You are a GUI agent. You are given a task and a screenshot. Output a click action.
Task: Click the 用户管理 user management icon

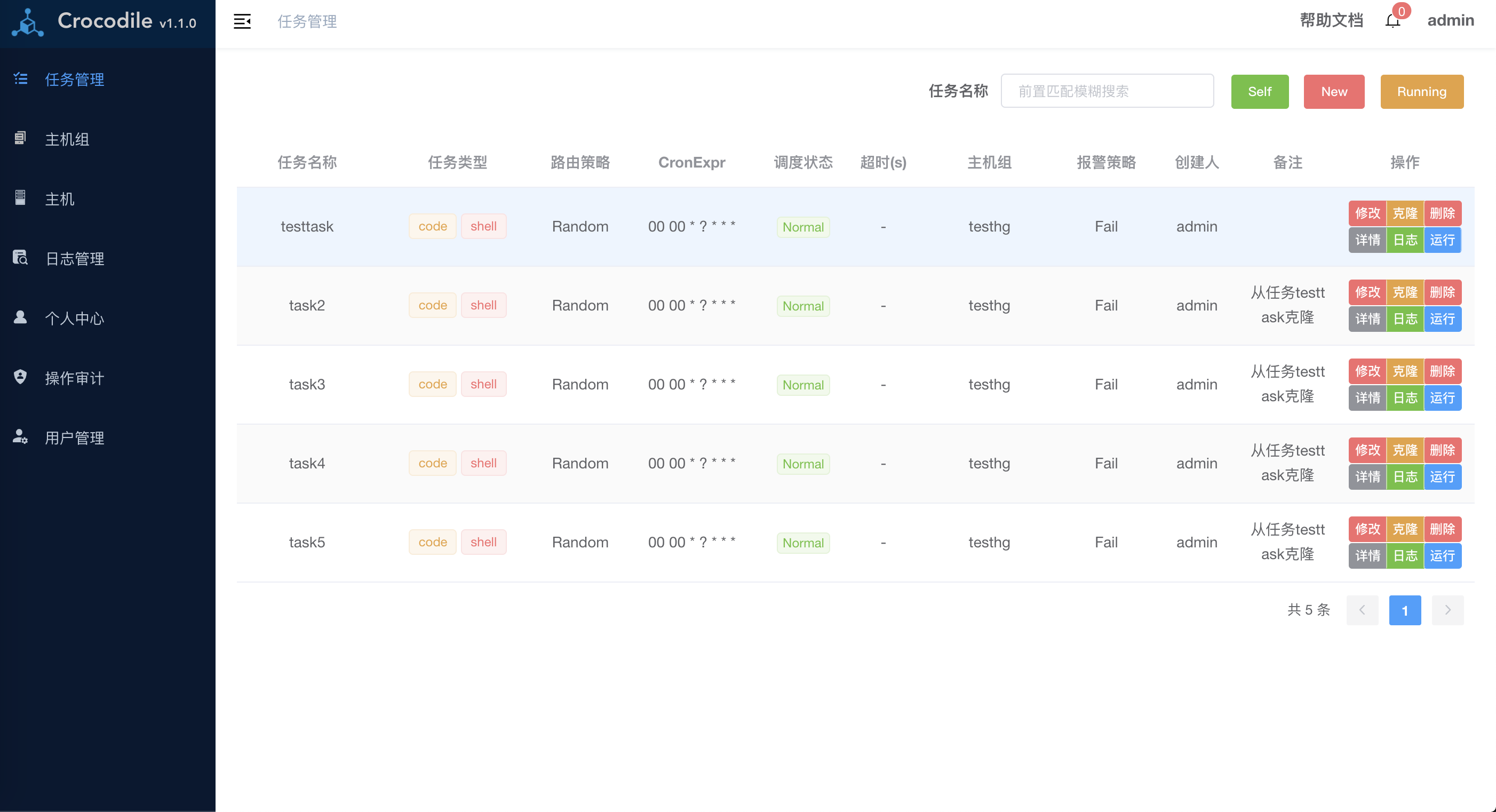[20, 437]
